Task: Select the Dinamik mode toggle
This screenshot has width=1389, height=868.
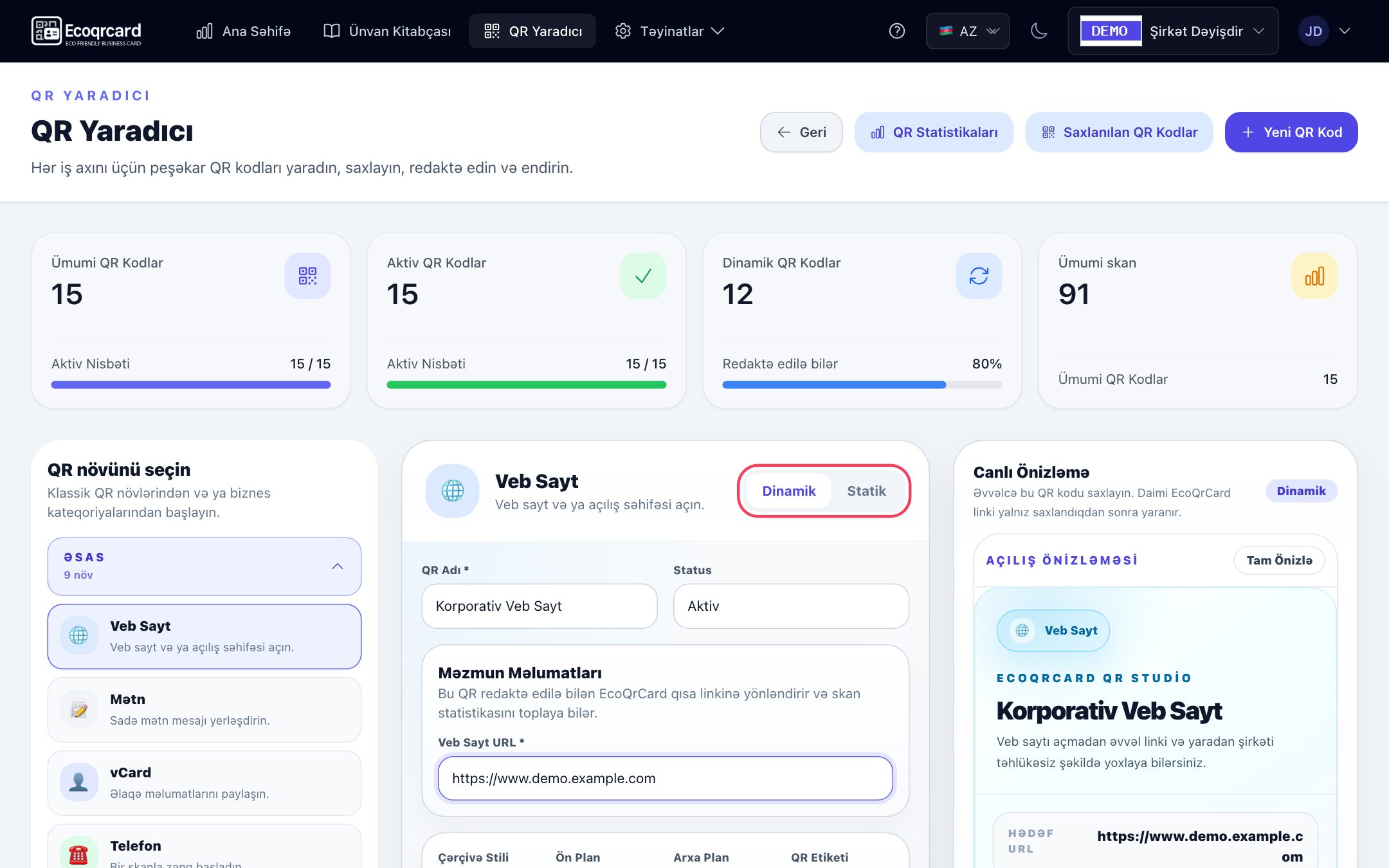Action: 788,491
